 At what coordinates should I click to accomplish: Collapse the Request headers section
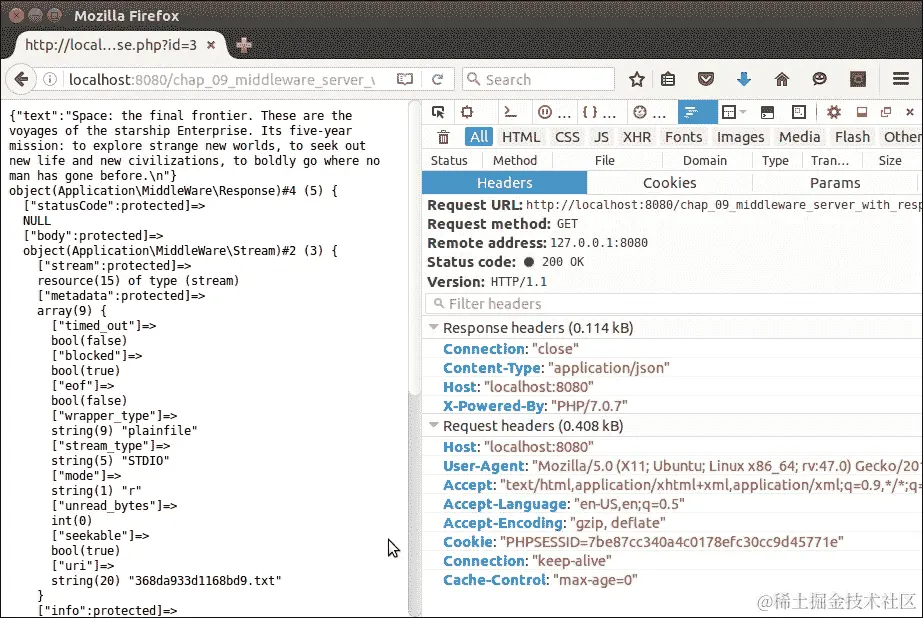(x=434, y=425)
